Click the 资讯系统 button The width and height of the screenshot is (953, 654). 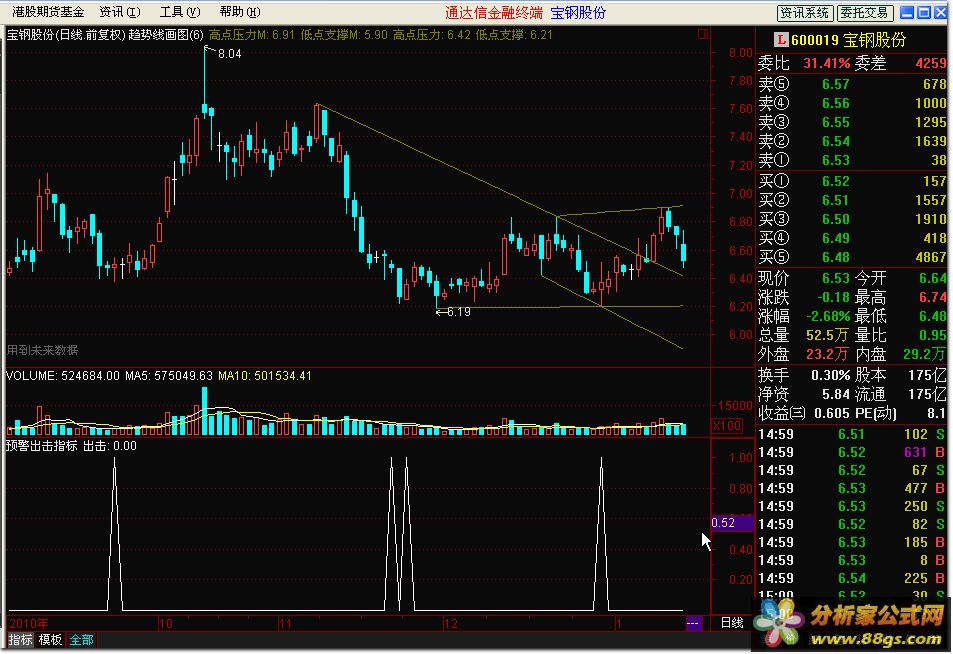(x=804, y=12)
